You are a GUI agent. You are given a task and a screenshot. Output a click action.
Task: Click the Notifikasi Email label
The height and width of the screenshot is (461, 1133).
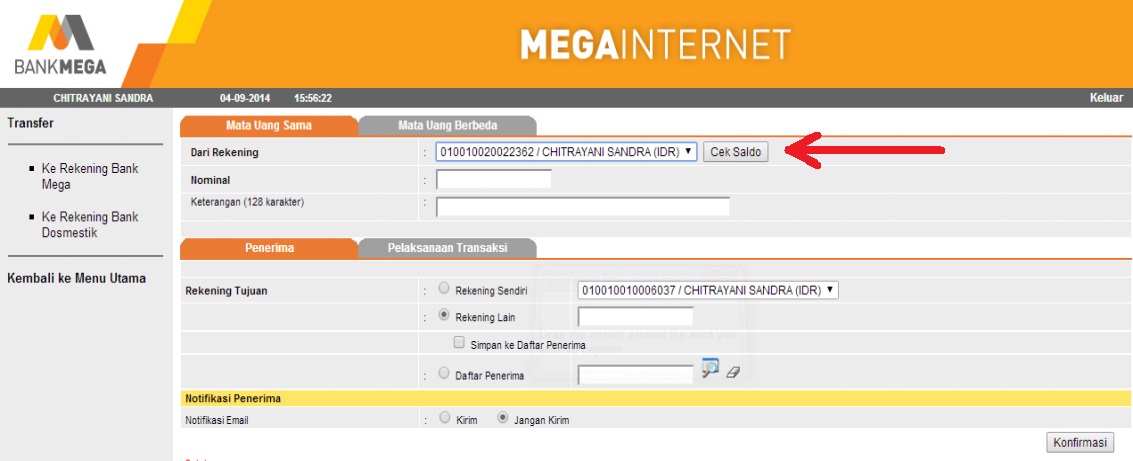217,420
